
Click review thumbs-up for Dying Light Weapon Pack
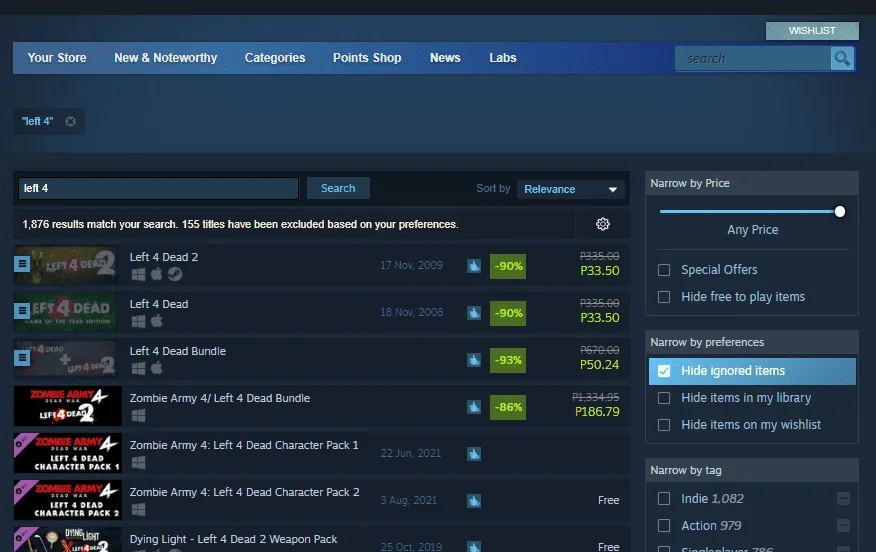point(474,546)
